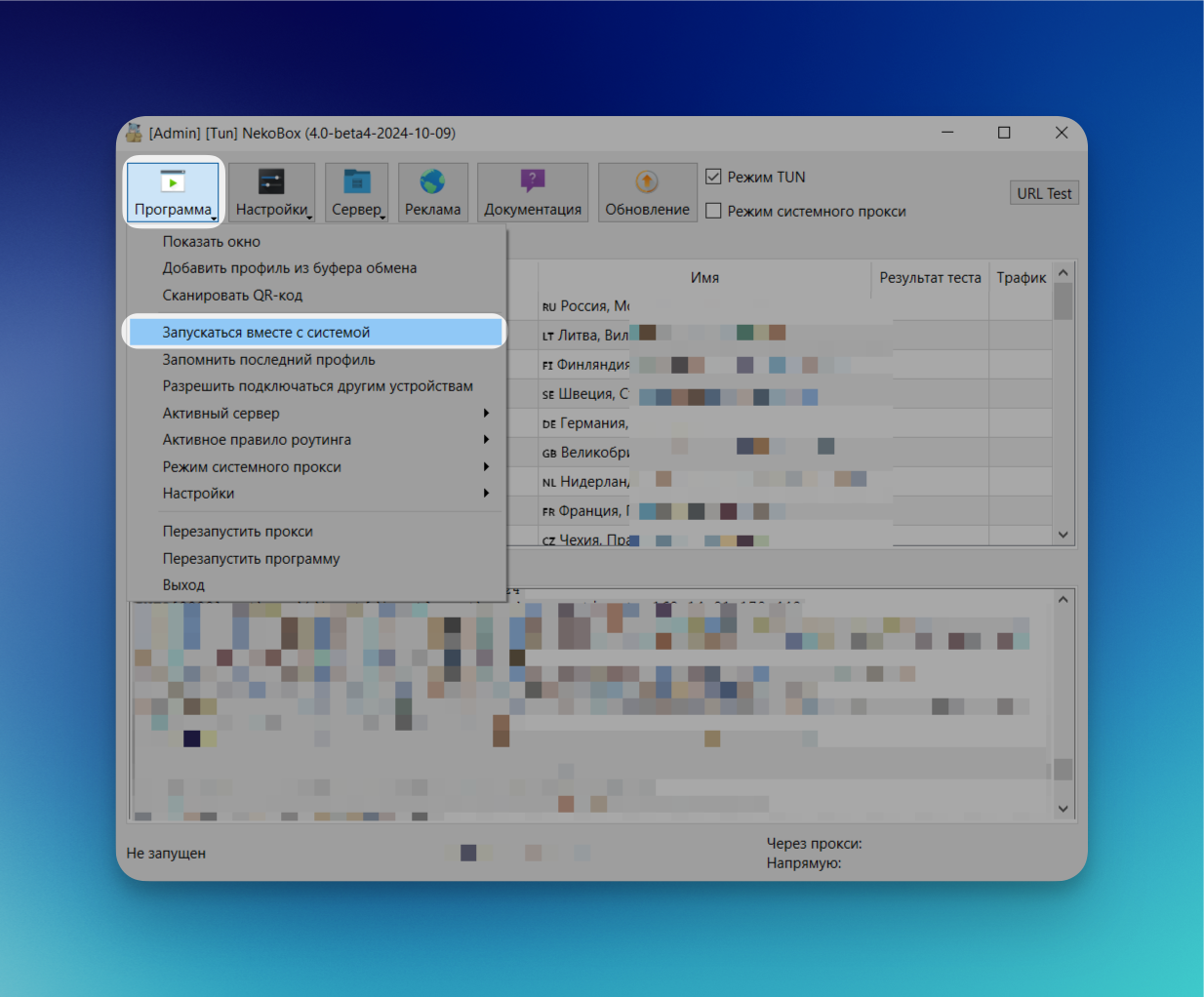
Task: Click the Реклама globe icon button
Action: [433, 192]
